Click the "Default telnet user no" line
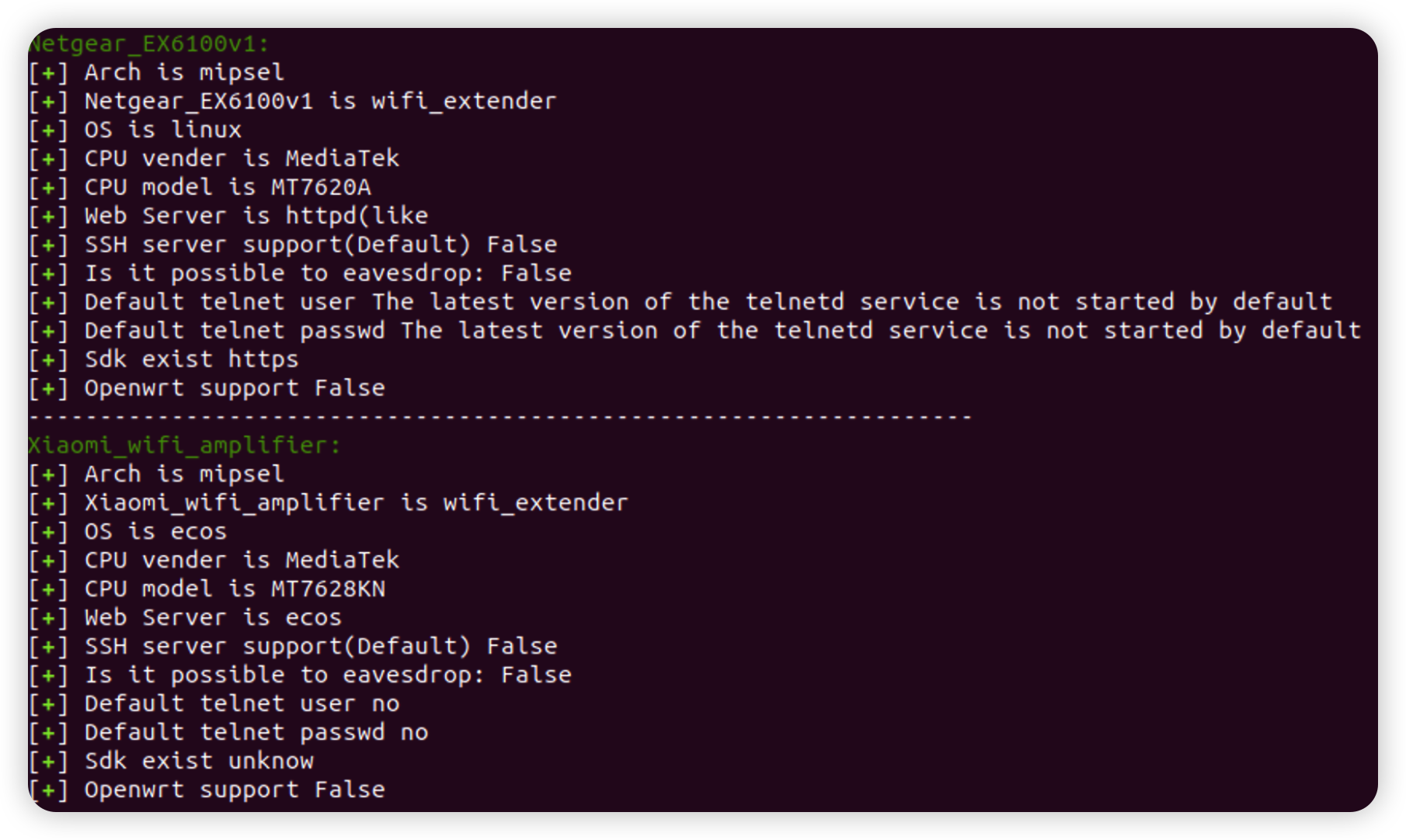1406x840 pixels. coord(242,704)
